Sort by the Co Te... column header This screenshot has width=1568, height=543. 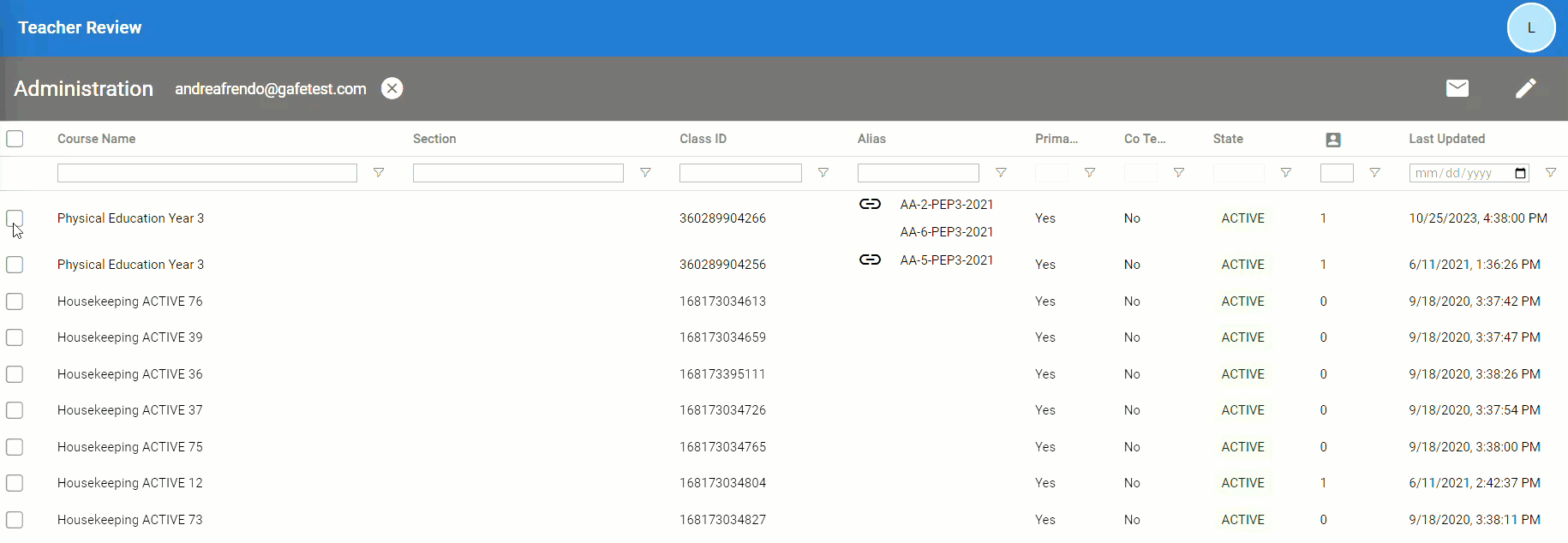point(1145,139)
